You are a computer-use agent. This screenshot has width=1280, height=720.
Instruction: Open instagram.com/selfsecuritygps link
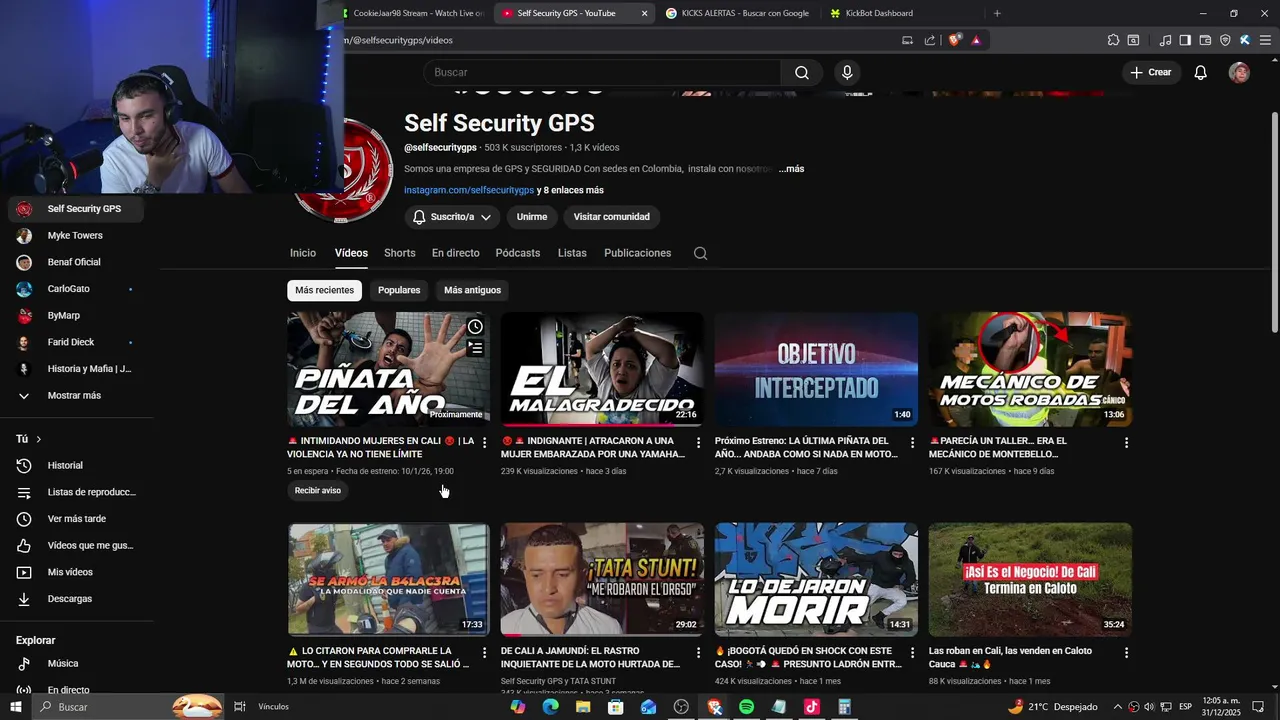click(x=469, y=190)
